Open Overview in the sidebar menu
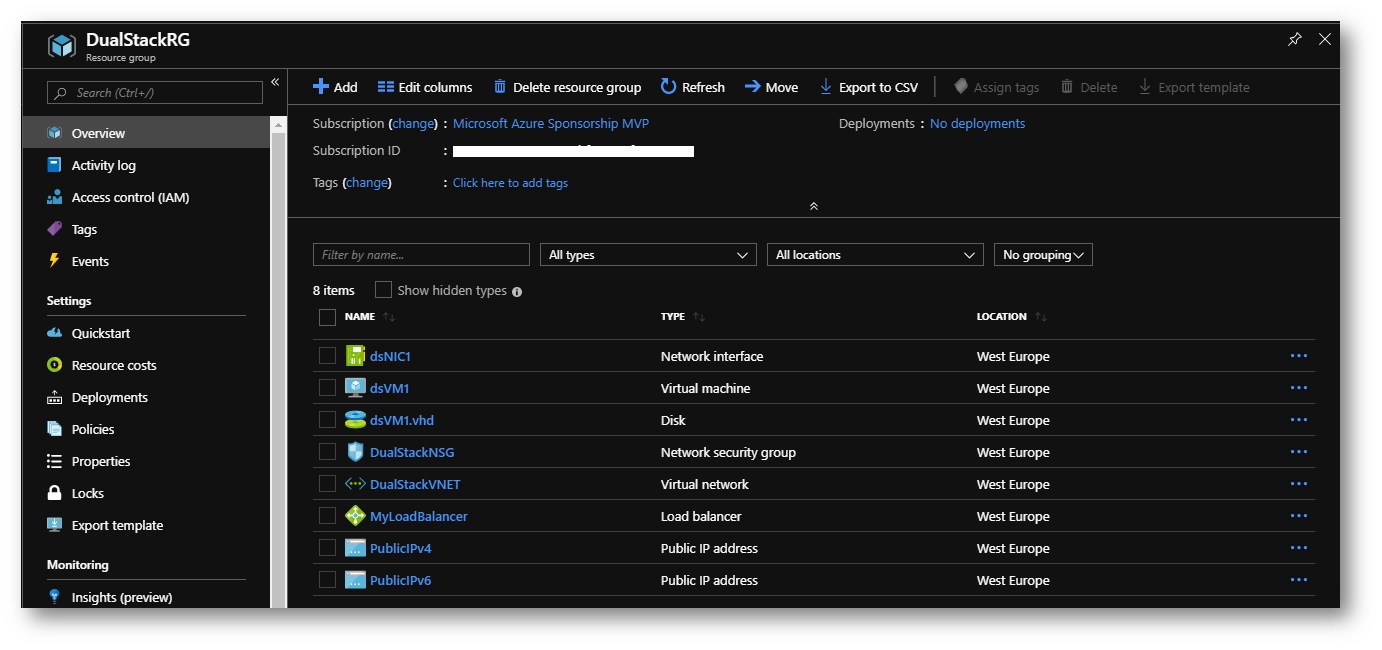Image resolution: width=1382 pixels, height=650 pixels. (146, 133)
